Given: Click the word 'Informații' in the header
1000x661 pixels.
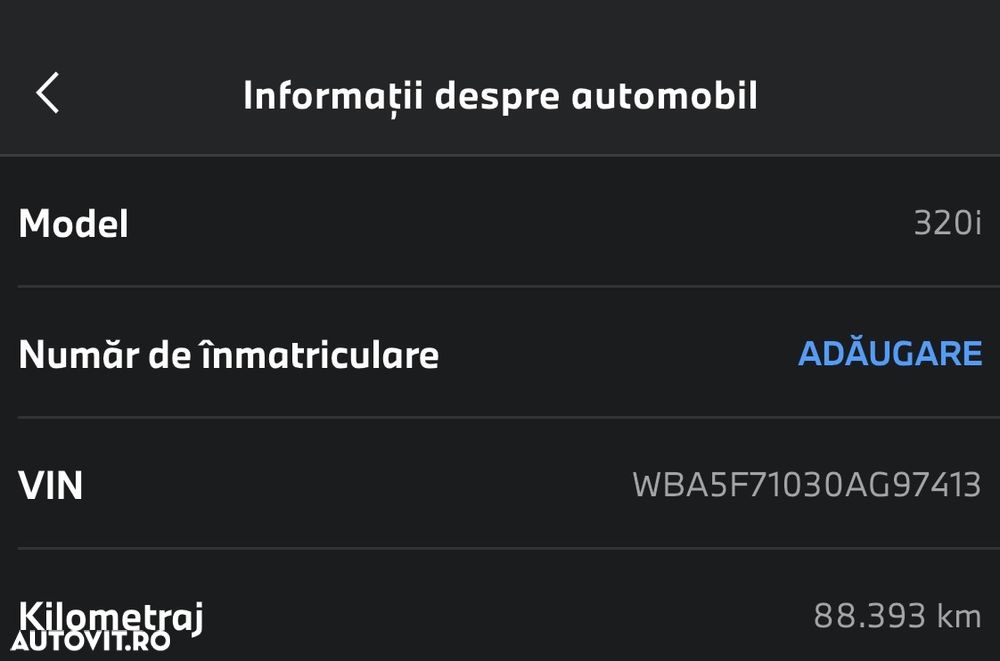Looking at the screenshot, I should [333, 97].
